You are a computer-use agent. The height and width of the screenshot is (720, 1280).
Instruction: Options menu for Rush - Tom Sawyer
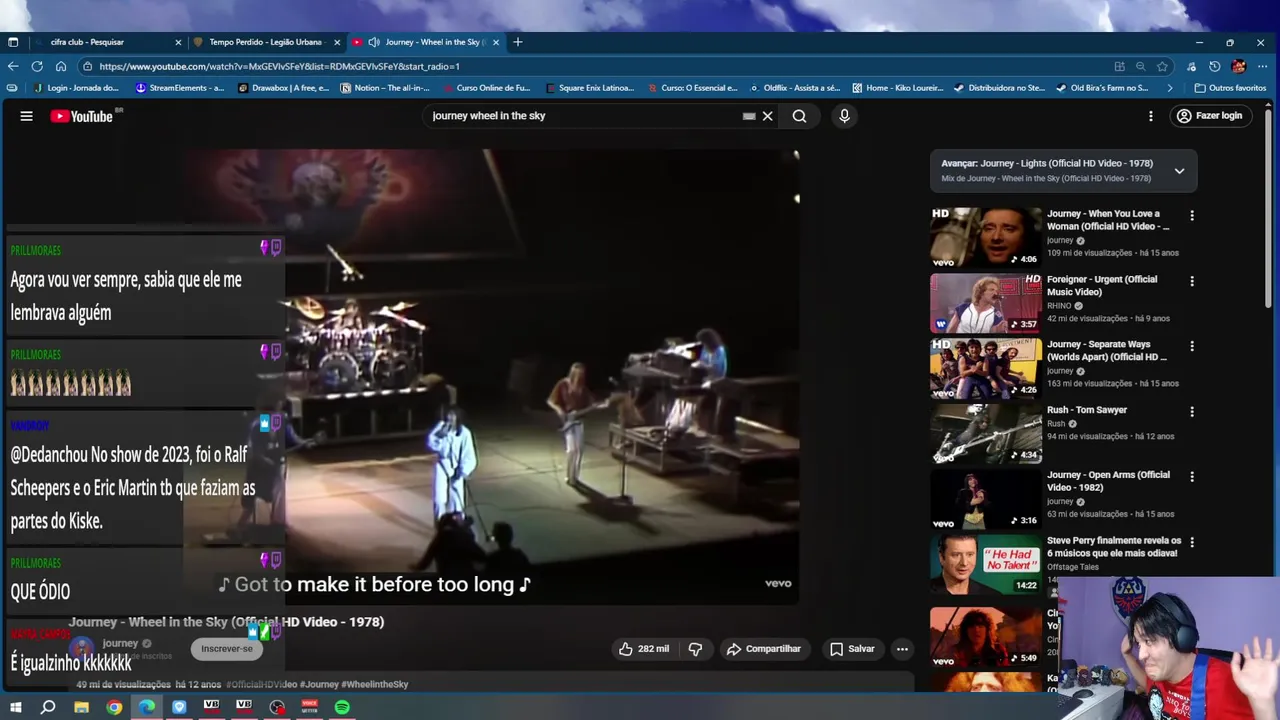1191,412
